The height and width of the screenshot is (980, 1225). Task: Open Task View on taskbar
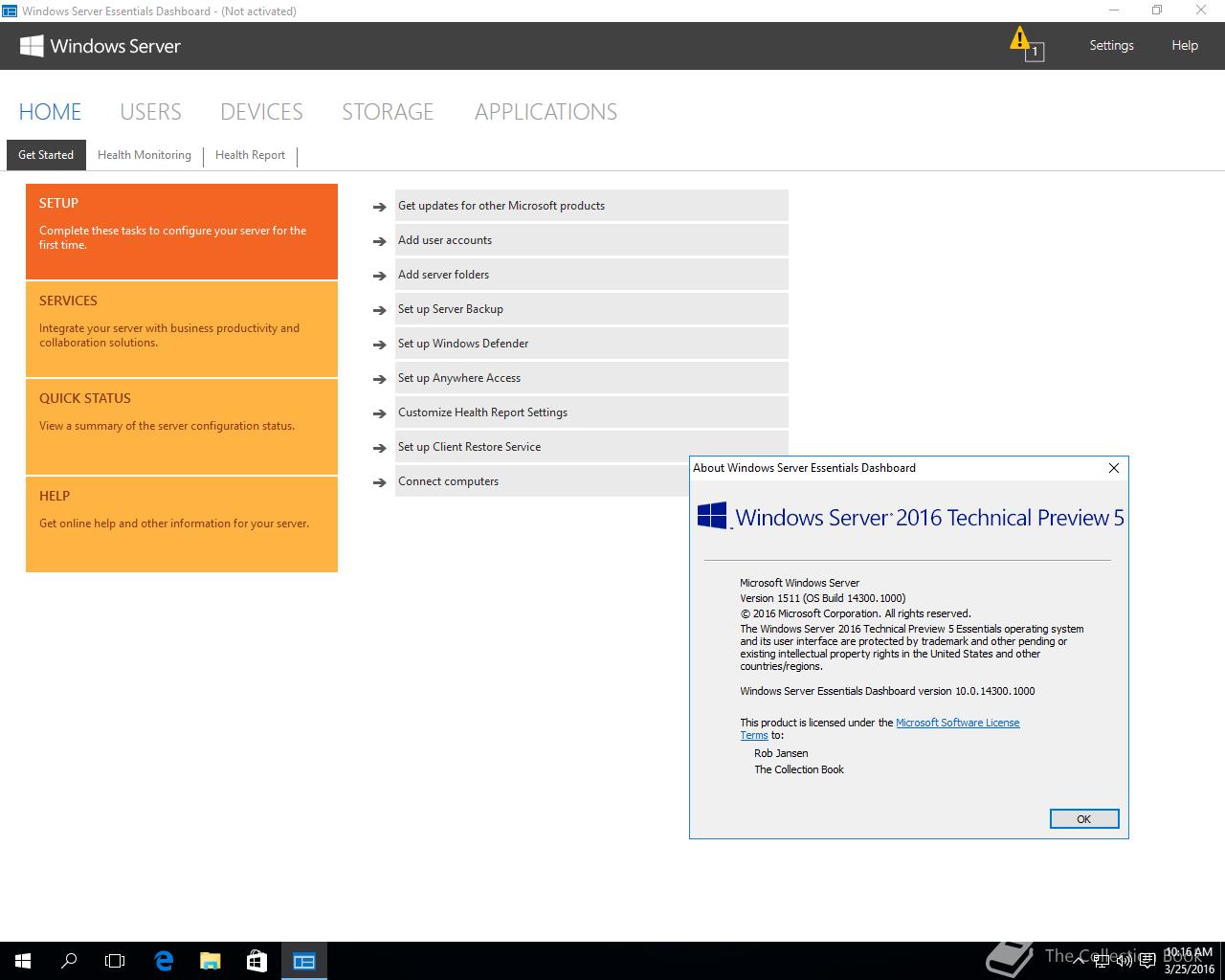(115, 961)
